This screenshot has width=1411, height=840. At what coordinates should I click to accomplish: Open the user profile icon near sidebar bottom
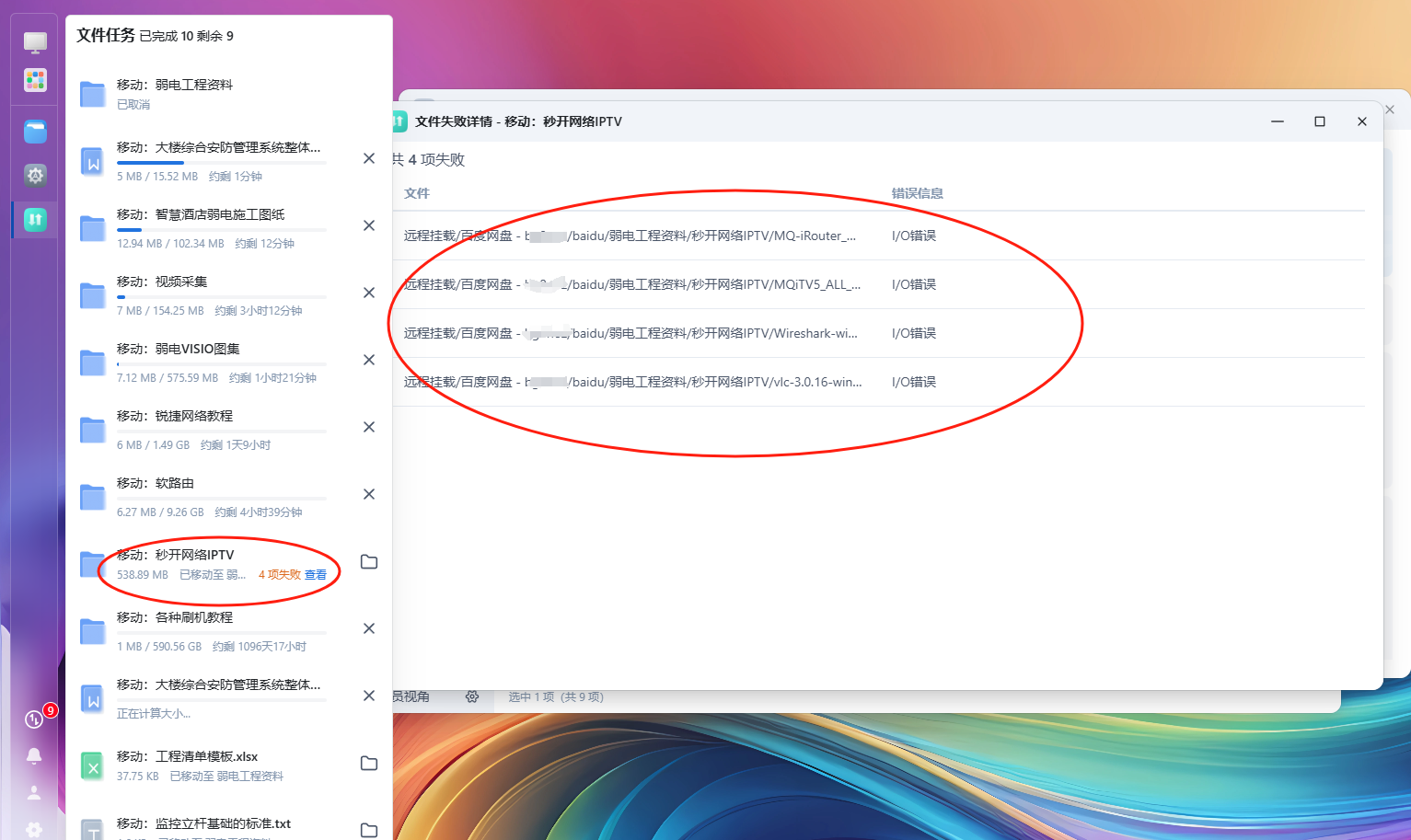(34, 792)
